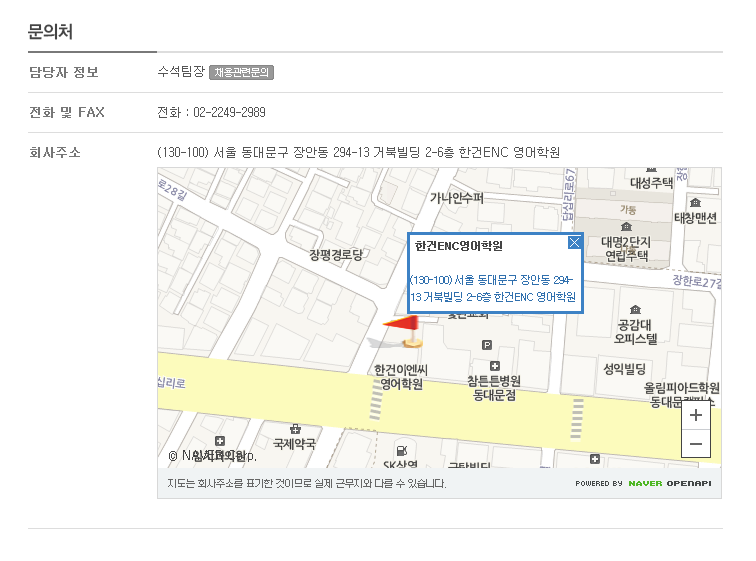Click 대성주택 map label
This screenshot has height=561, width=756.
pyautogui.click(x=652, y=183)
